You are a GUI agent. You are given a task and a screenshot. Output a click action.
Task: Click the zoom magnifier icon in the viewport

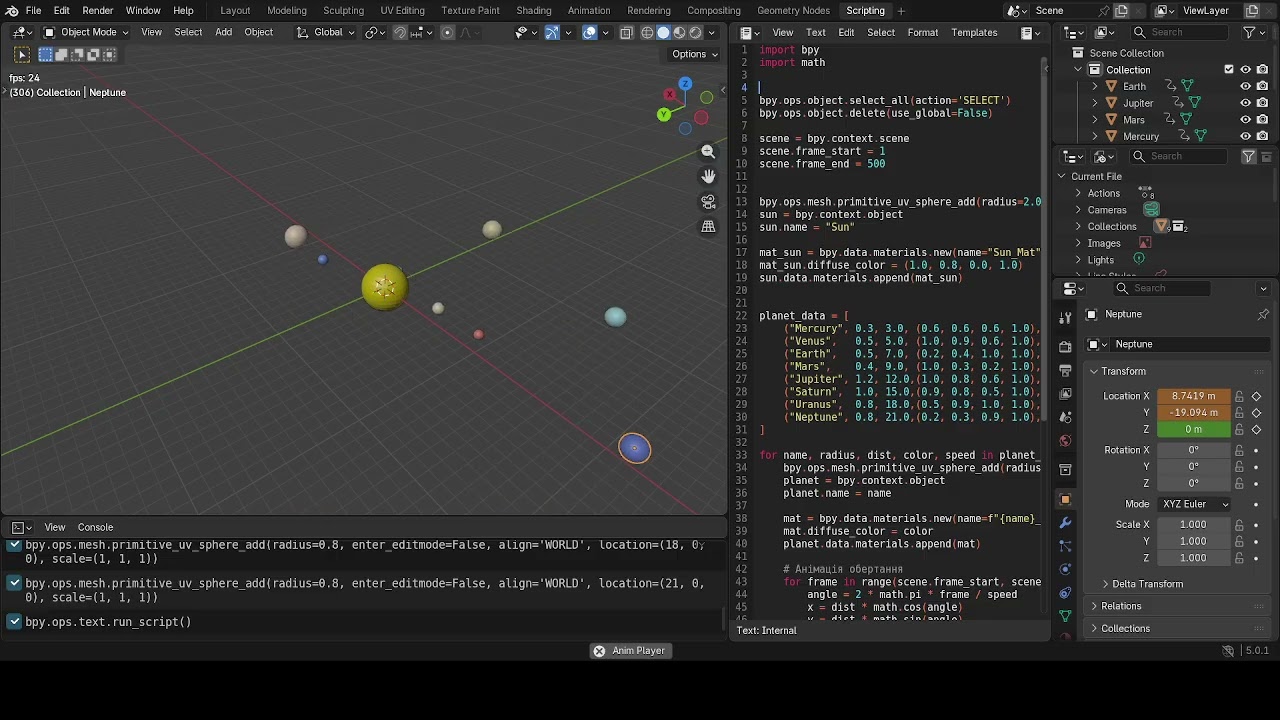pyautogui.click(x=708, y=152)
